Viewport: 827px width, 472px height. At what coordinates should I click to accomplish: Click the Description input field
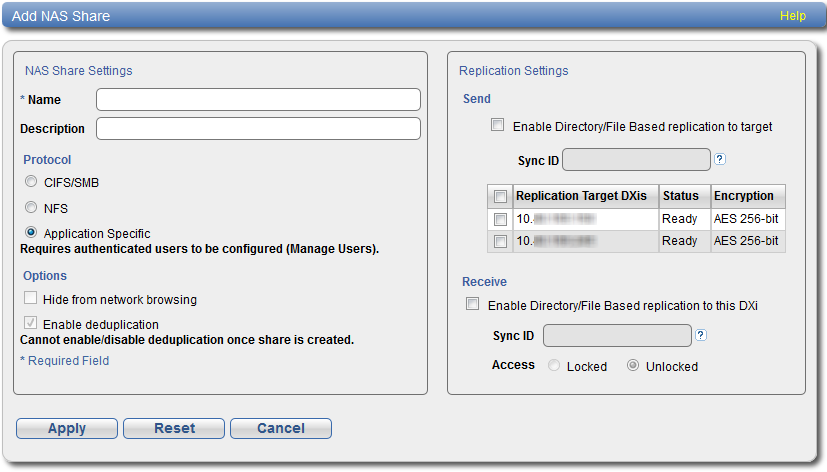258,128
